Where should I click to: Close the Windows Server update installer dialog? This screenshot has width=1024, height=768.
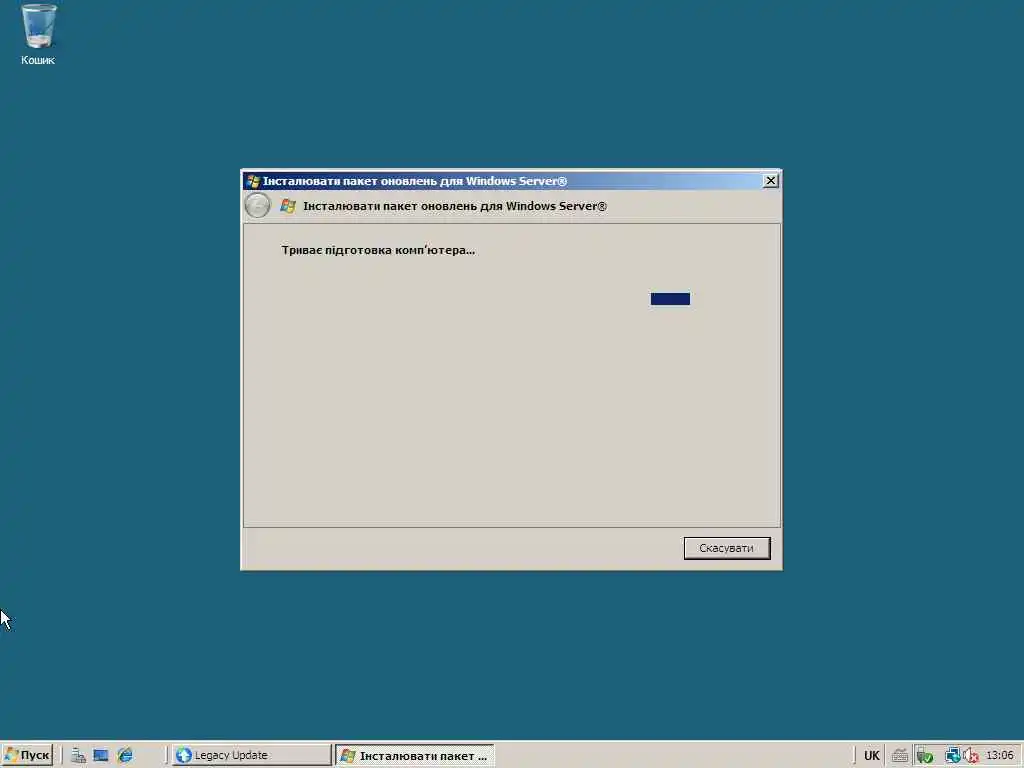pos(771,181)
